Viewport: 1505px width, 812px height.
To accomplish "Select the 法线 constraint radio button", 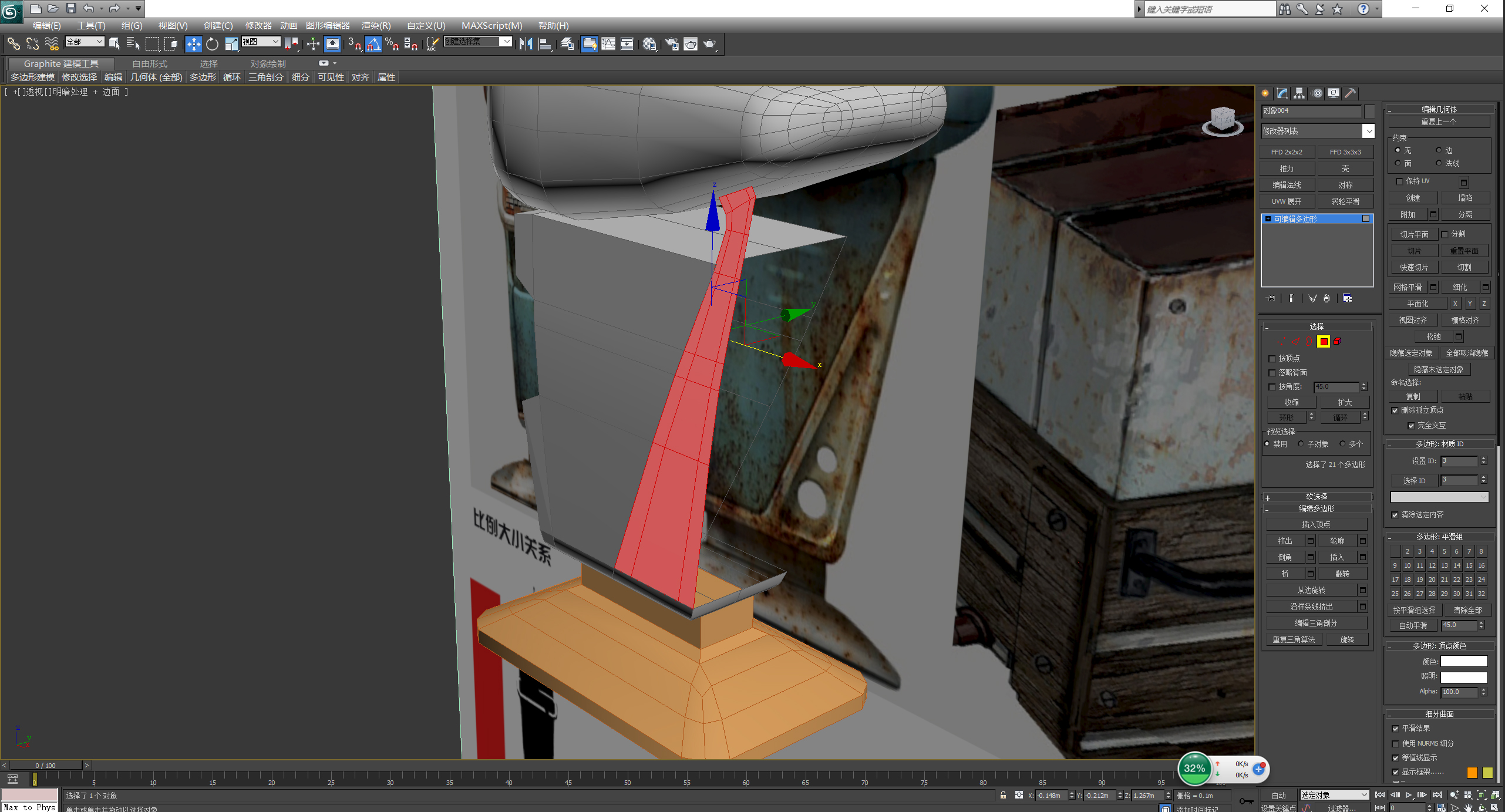I will coord(1439,163).
